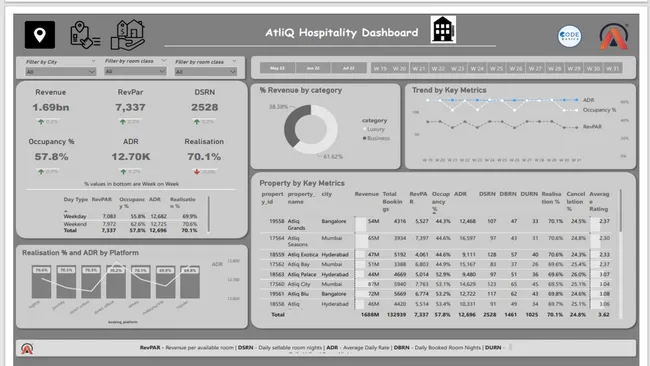Image resolution: width=650 pixels, height=366 pixels.
Task: Click ADR legend in Trend chart
Action: 588,100
